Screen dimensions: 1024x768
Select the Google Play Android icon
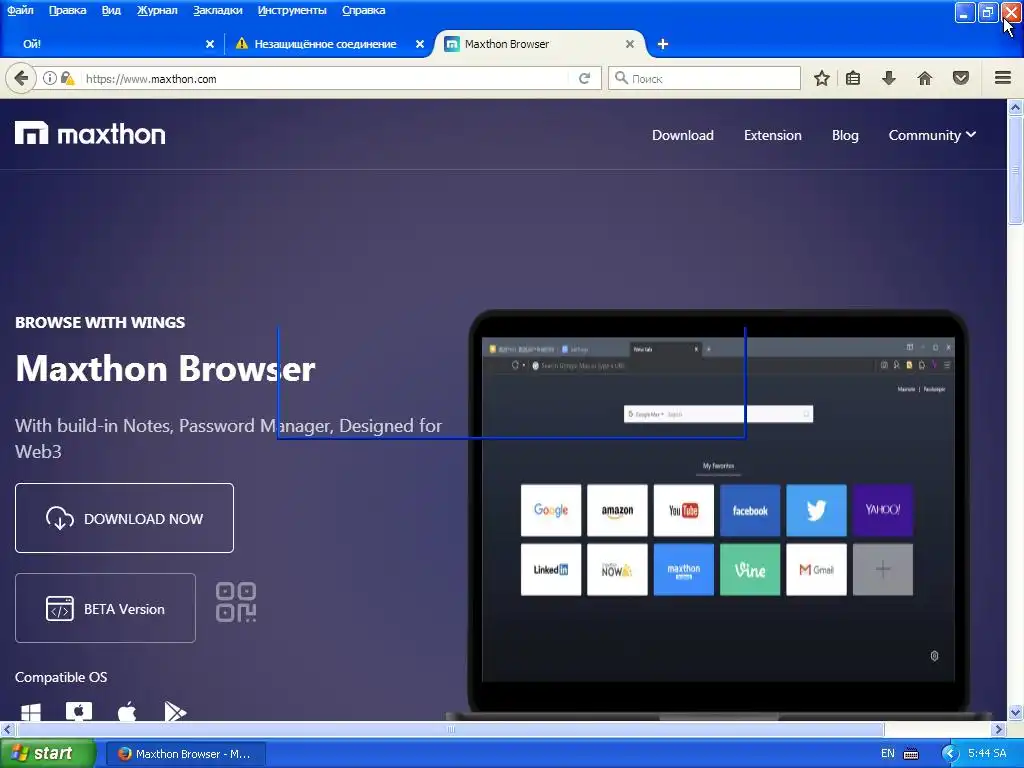[175, 711]
